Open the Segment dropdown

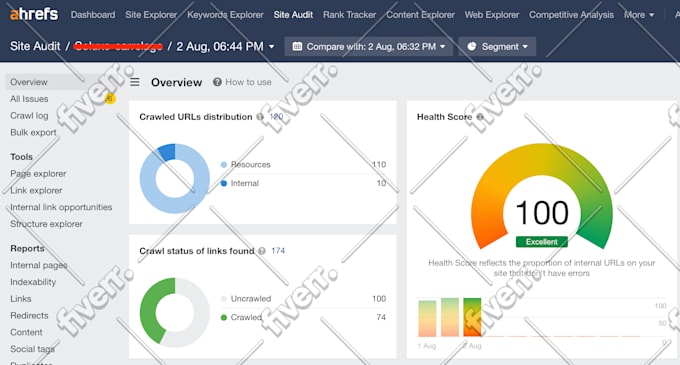(x=497, y=46)
